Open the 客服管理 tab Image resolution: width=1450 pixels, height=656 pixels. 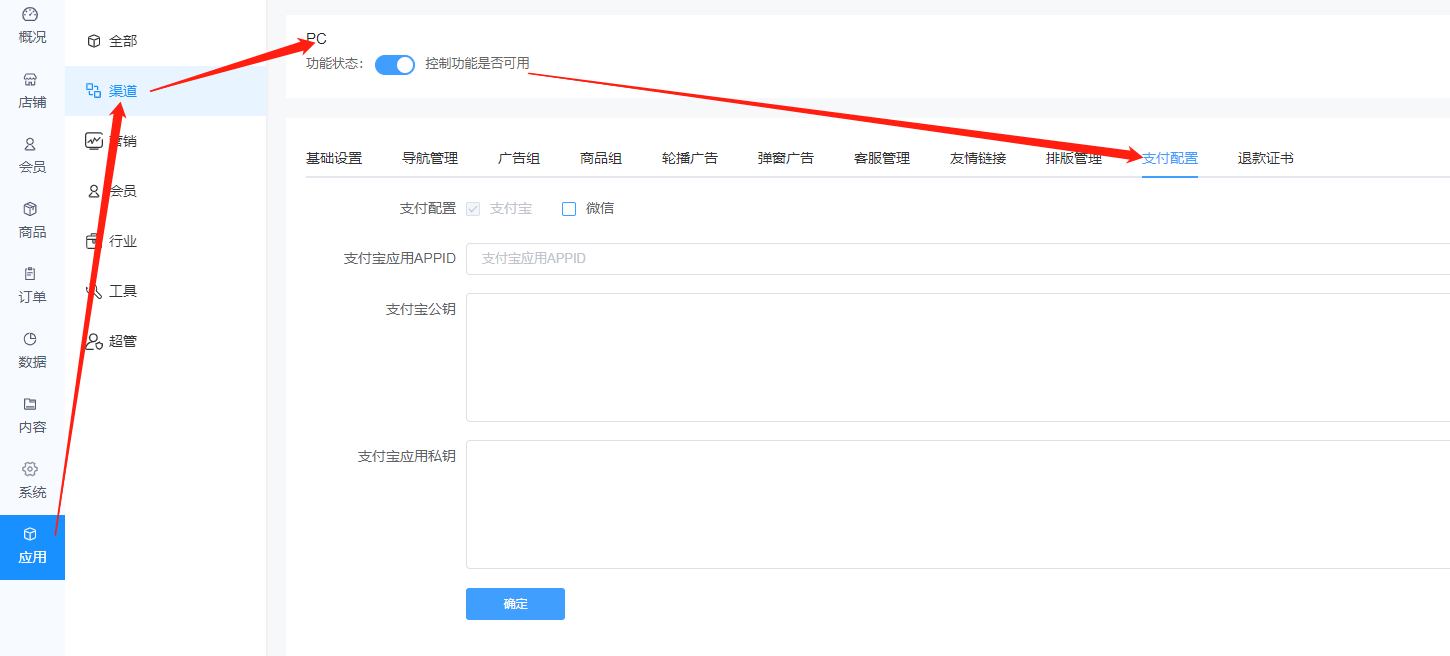point(882,158)
